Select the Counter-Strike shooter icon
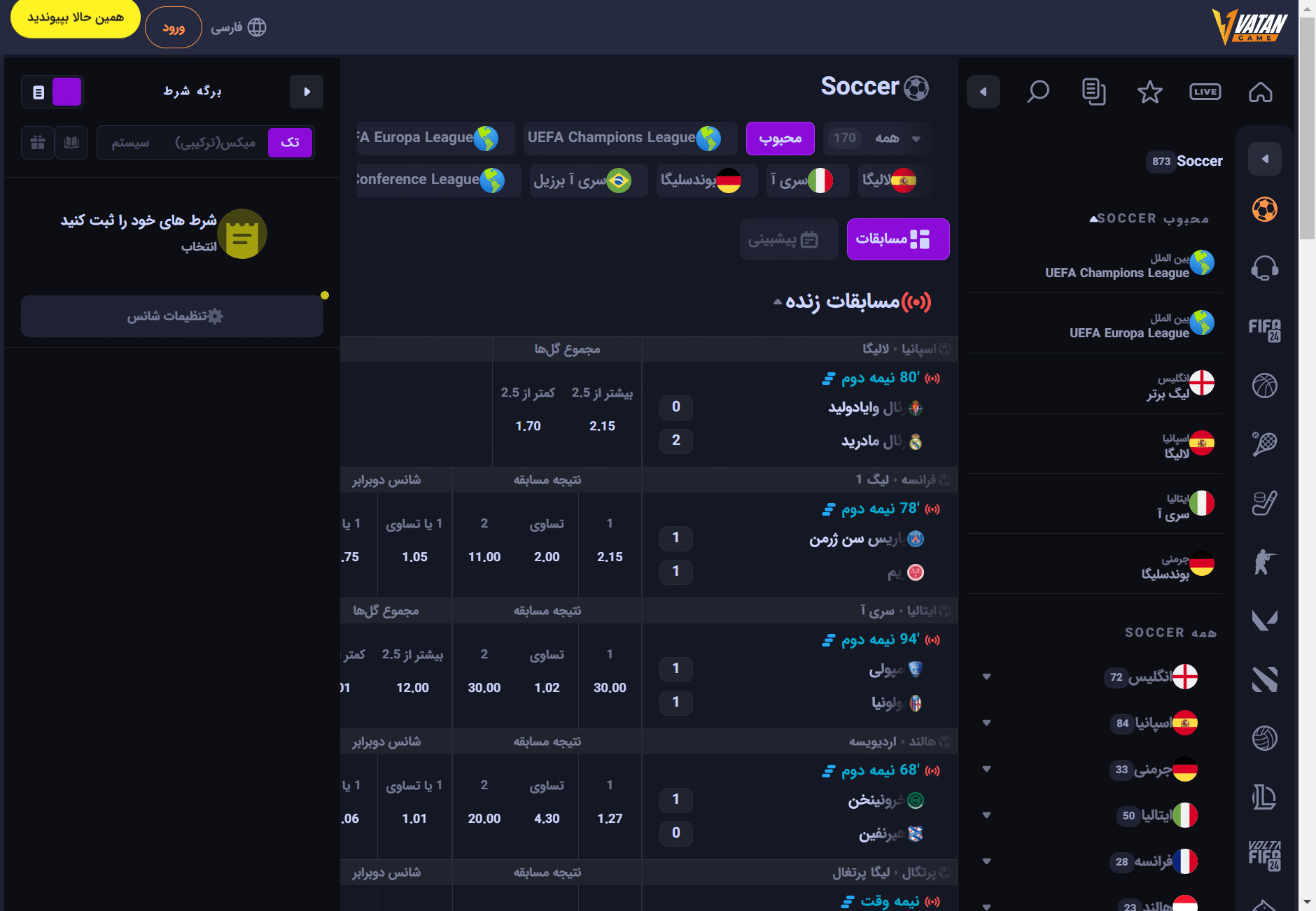Screen dimensions: 1316x911 point(1265,561)
